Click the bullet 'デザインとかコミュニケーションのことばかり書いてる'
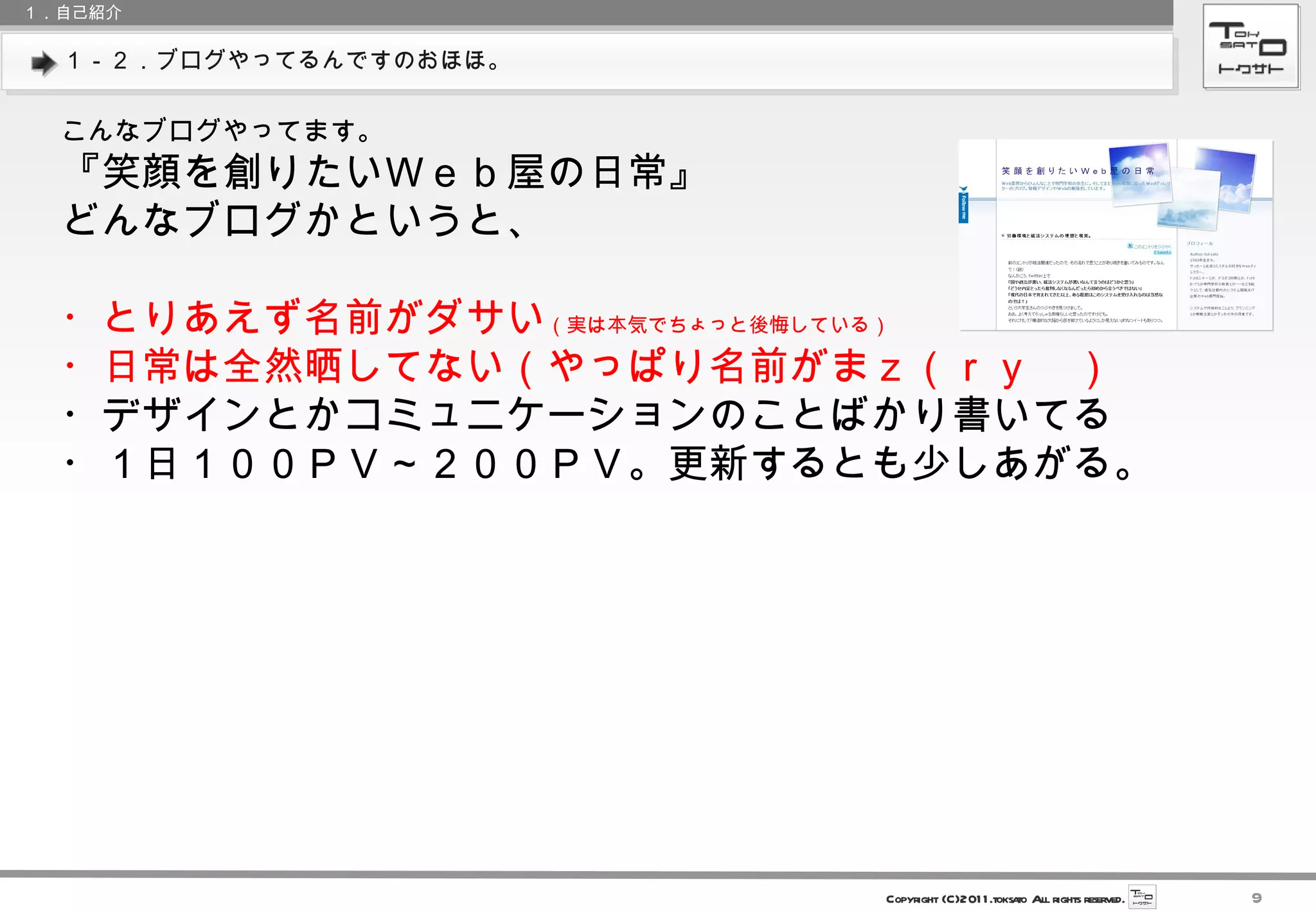Screen dimensions: 1316x911 pos(606,414)
